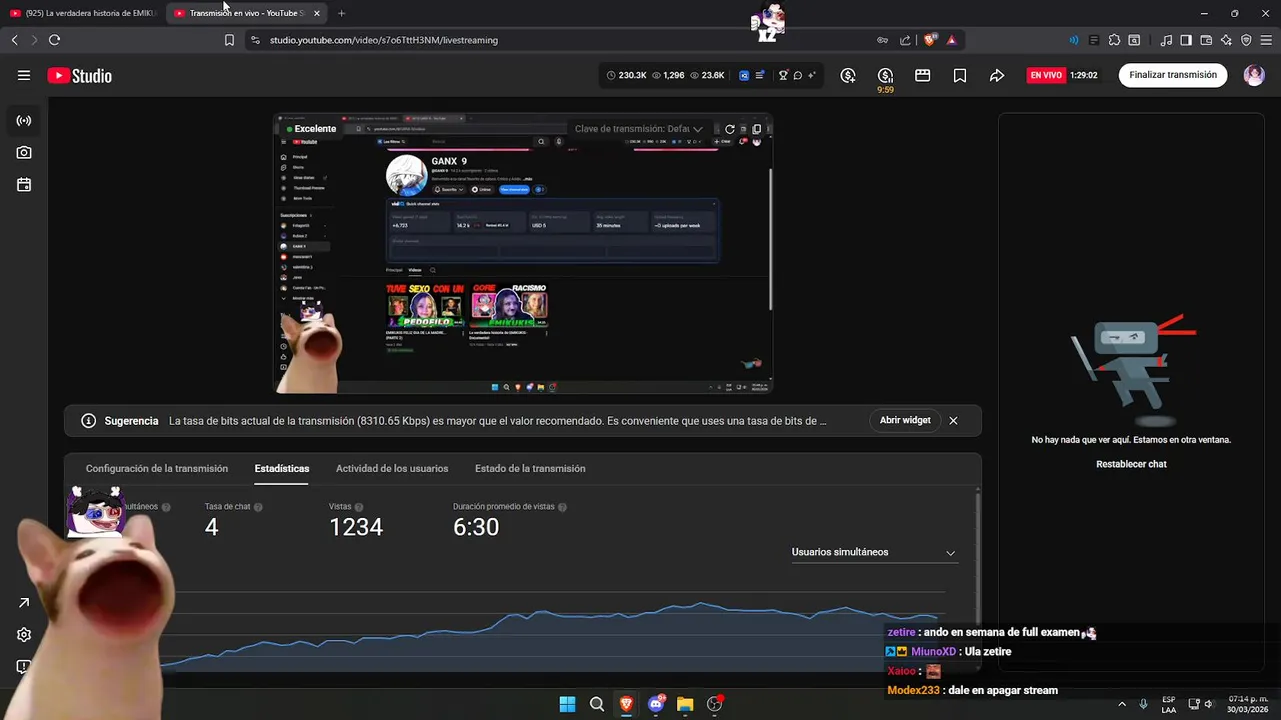Click the pop-out arrow icon in left sidebar
This screenshot has height=720, width=1281.
(x=24, y=603)
